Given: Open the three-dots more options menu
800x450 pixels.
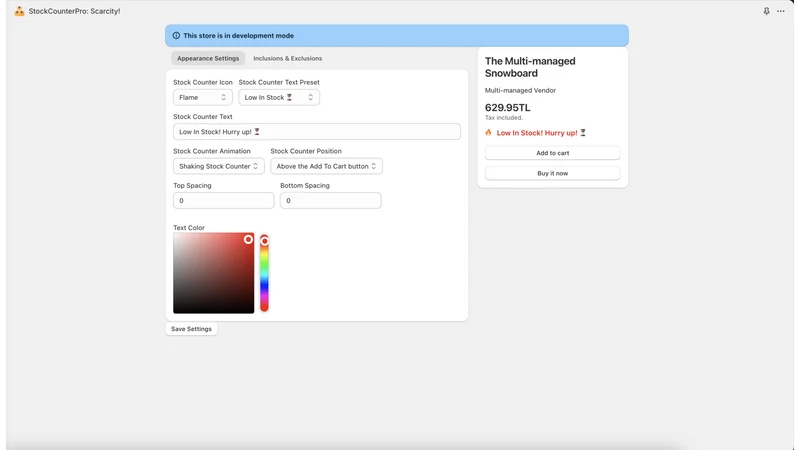Looking at the screenshot, I should [x=781, y=11].
